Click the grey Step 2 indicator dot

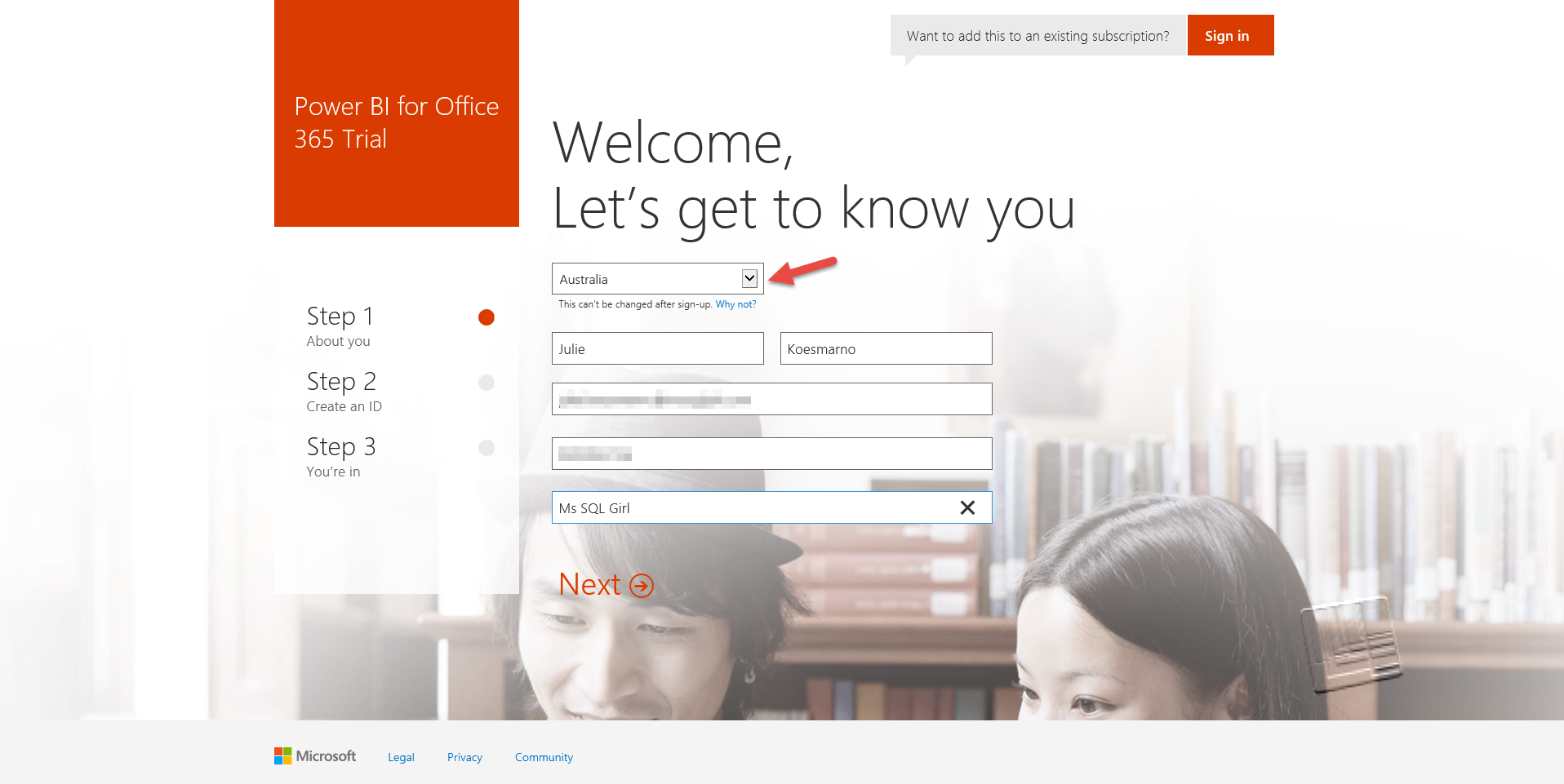(x=486, y=383)
